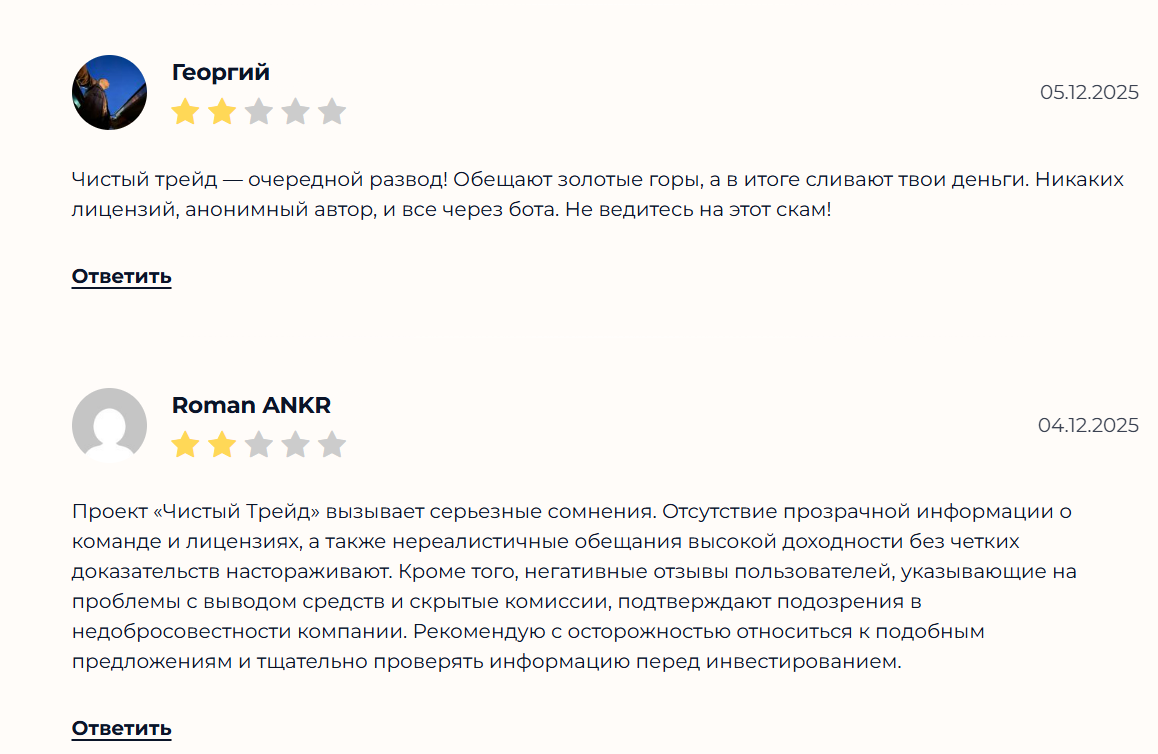Select the first star in Георгий's rating

pos(185,112)
